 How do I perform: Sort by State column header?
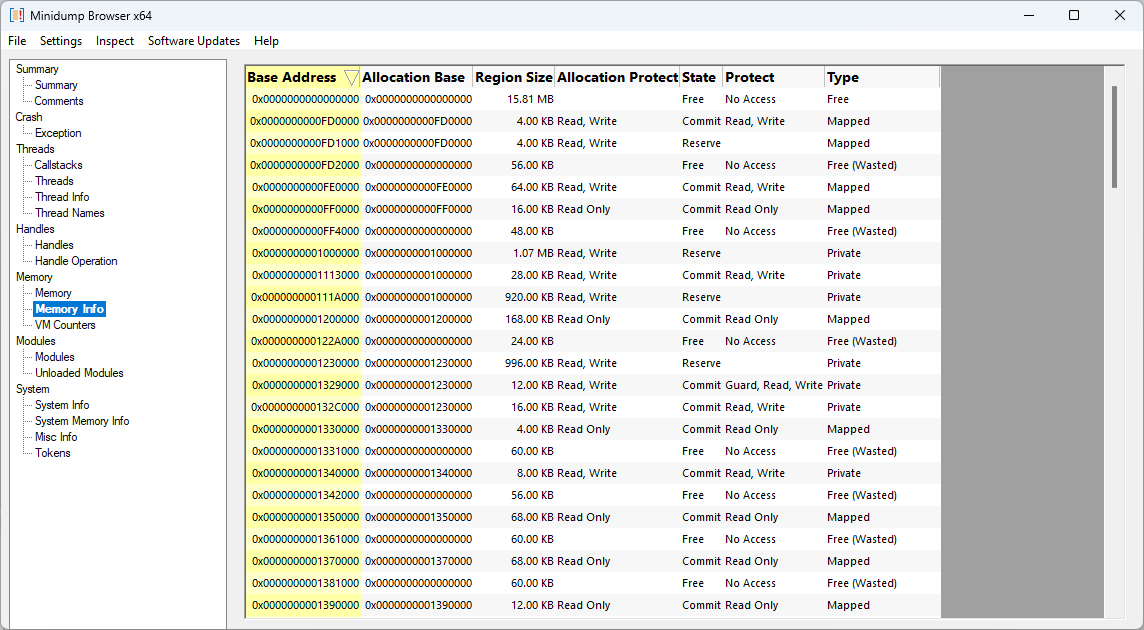[700, 77]
